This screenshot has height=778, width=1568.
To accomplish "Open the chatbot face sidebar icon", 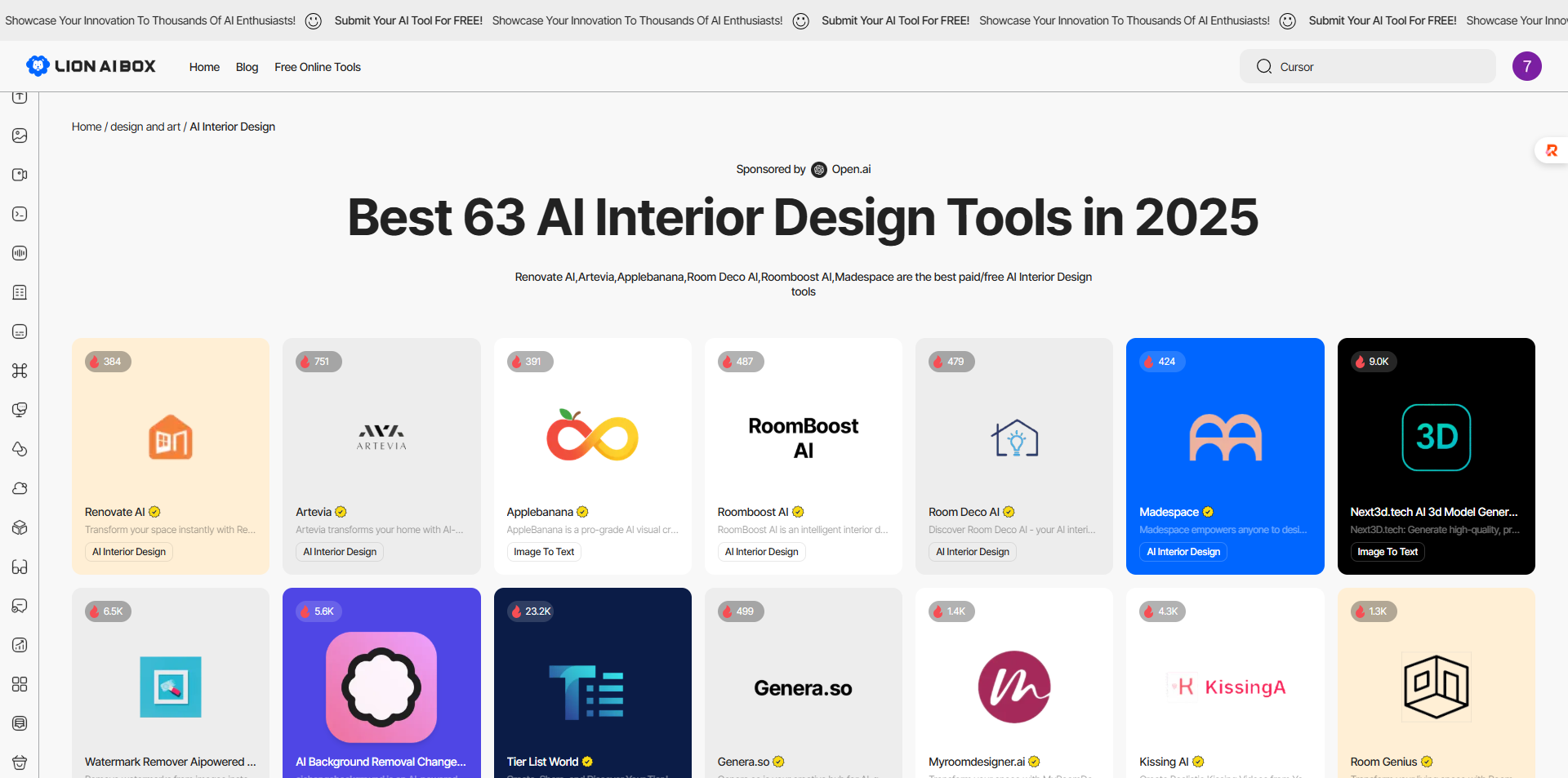I will click(20, 331).
